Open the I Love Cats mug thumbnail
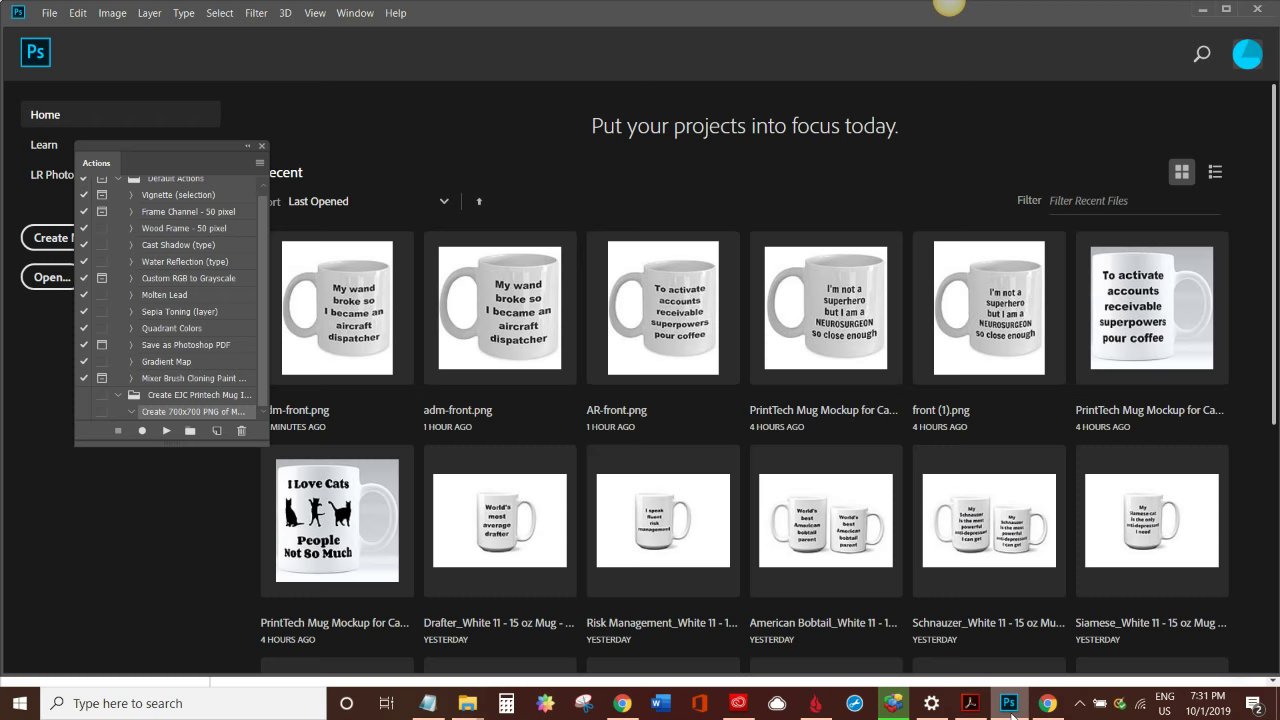The image size is (1280, 720). click(337, 520)
